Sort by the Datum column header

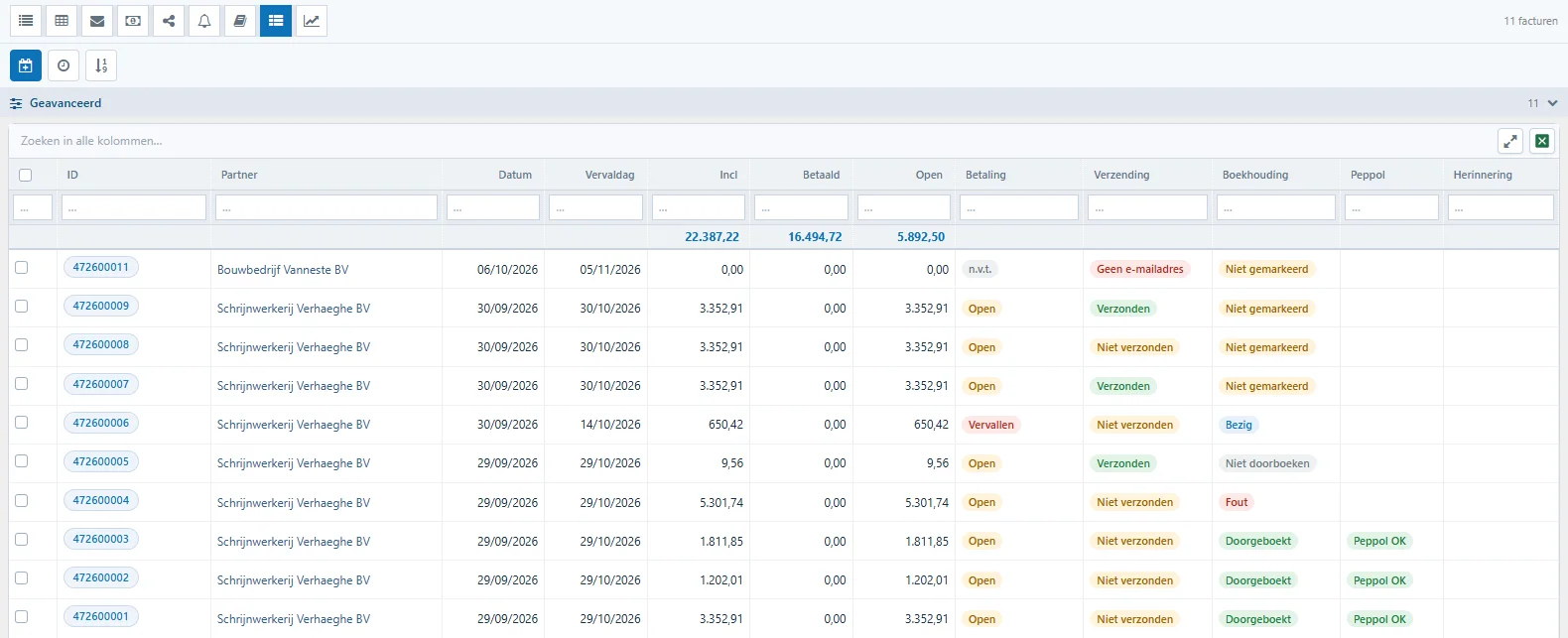tap(515, 175)
